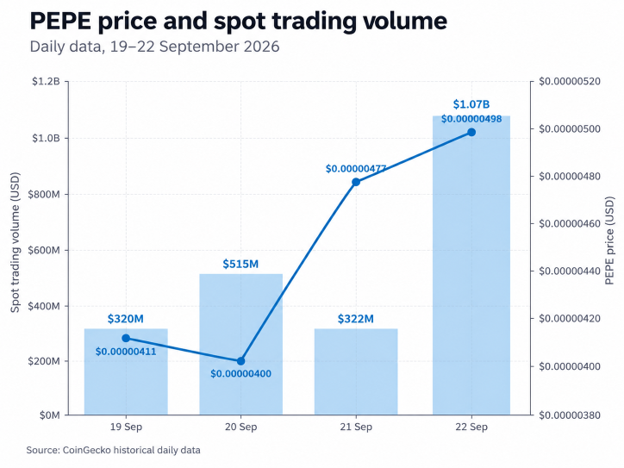This screenshot has width=624, height=468.
Task: Click the 21 Sep price data point
Action: coord(356,182)
